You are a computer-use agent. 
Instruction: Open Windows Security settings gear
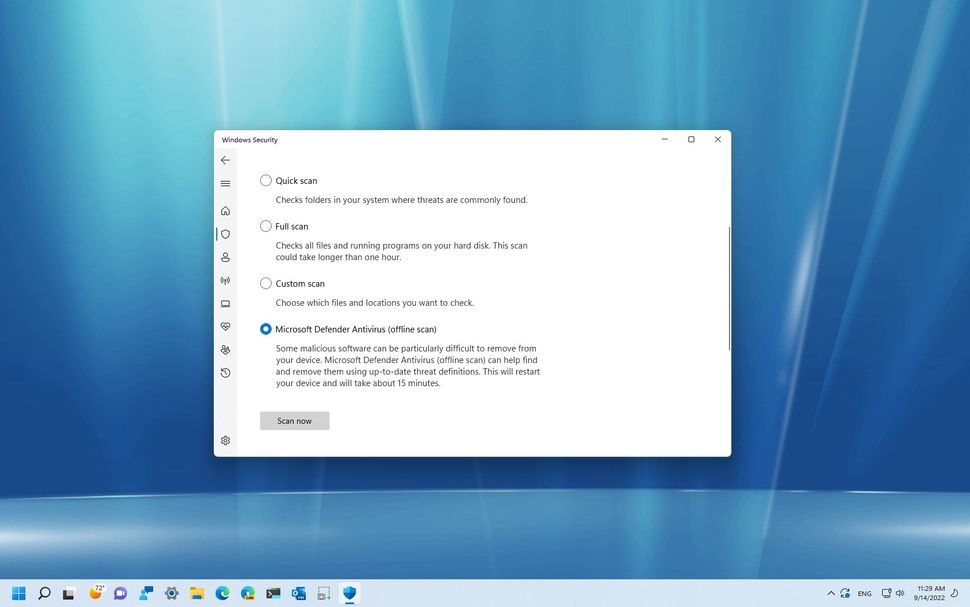(225, 441)
